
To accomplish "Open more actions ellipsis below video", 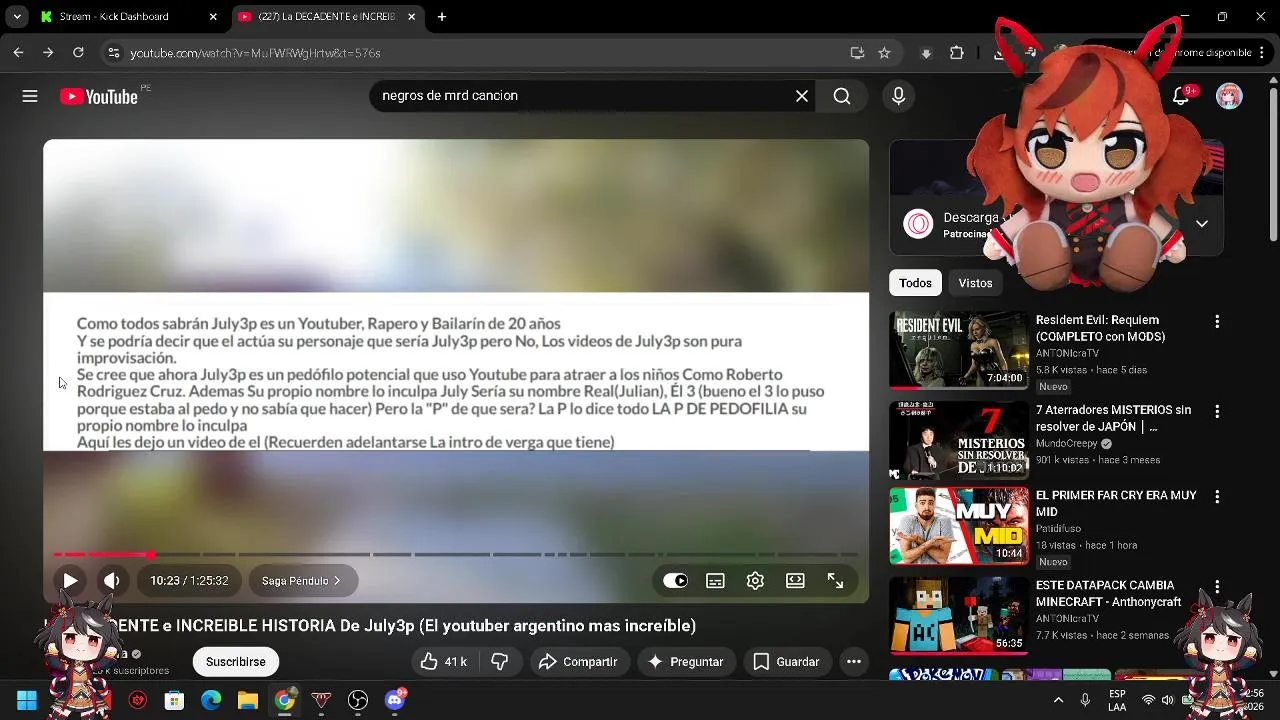I will [853, 662].
